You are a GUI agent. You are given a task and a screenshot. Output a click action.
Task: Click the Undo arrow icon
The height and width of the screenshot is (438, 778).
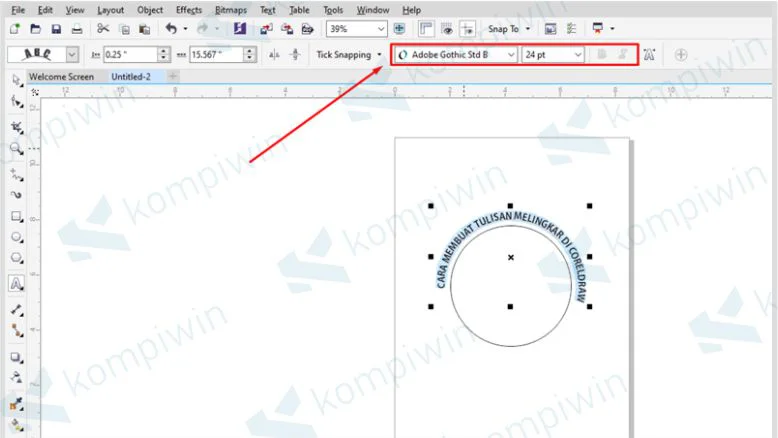click(171, 29)
